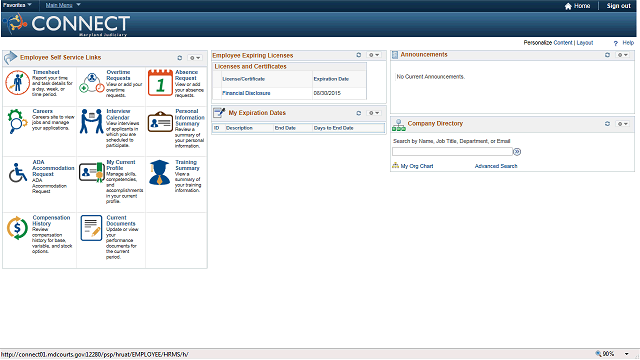The width and height of the screenshot is (640, 360).
Task: Click the My Org Chart icon
Action: click(395, 165)
